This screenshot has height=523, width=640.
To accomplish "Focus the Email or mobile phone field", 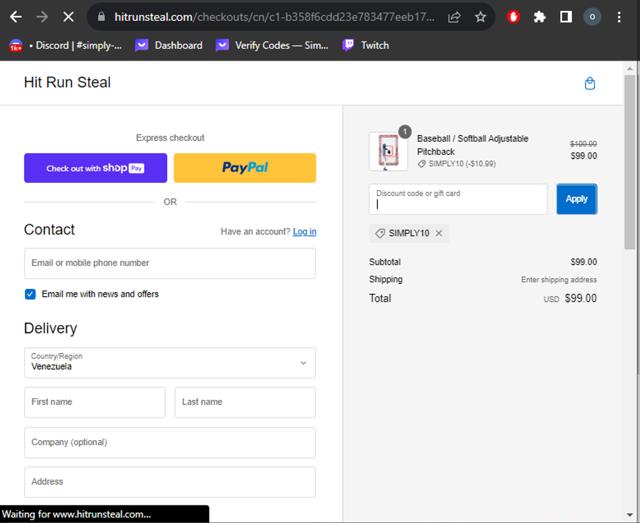I will pyautogui.click(x=170, y=263).
